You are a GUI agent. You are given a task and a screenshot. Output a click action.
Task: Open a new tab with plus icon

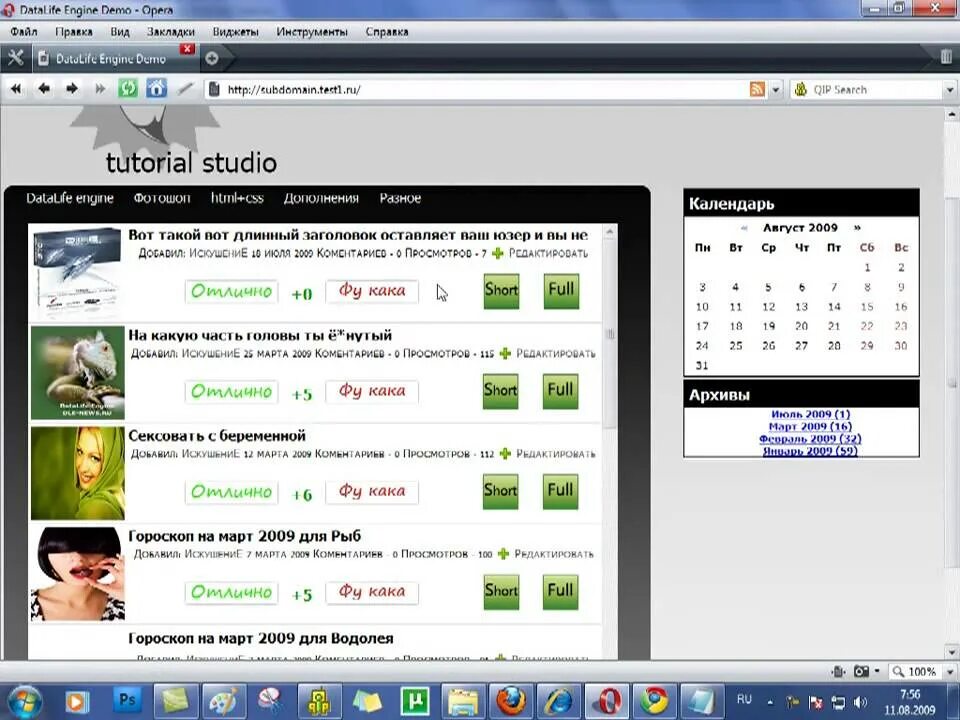(212, 58)
